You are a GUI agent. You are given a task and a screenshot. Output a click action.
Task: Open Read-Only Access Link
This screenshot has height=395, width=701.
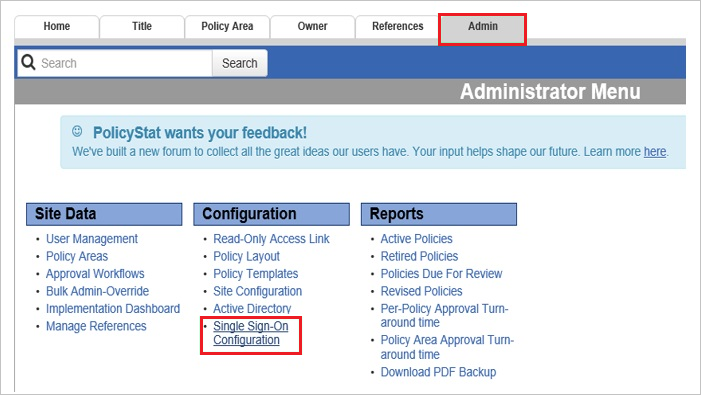(x=271, y=239)
